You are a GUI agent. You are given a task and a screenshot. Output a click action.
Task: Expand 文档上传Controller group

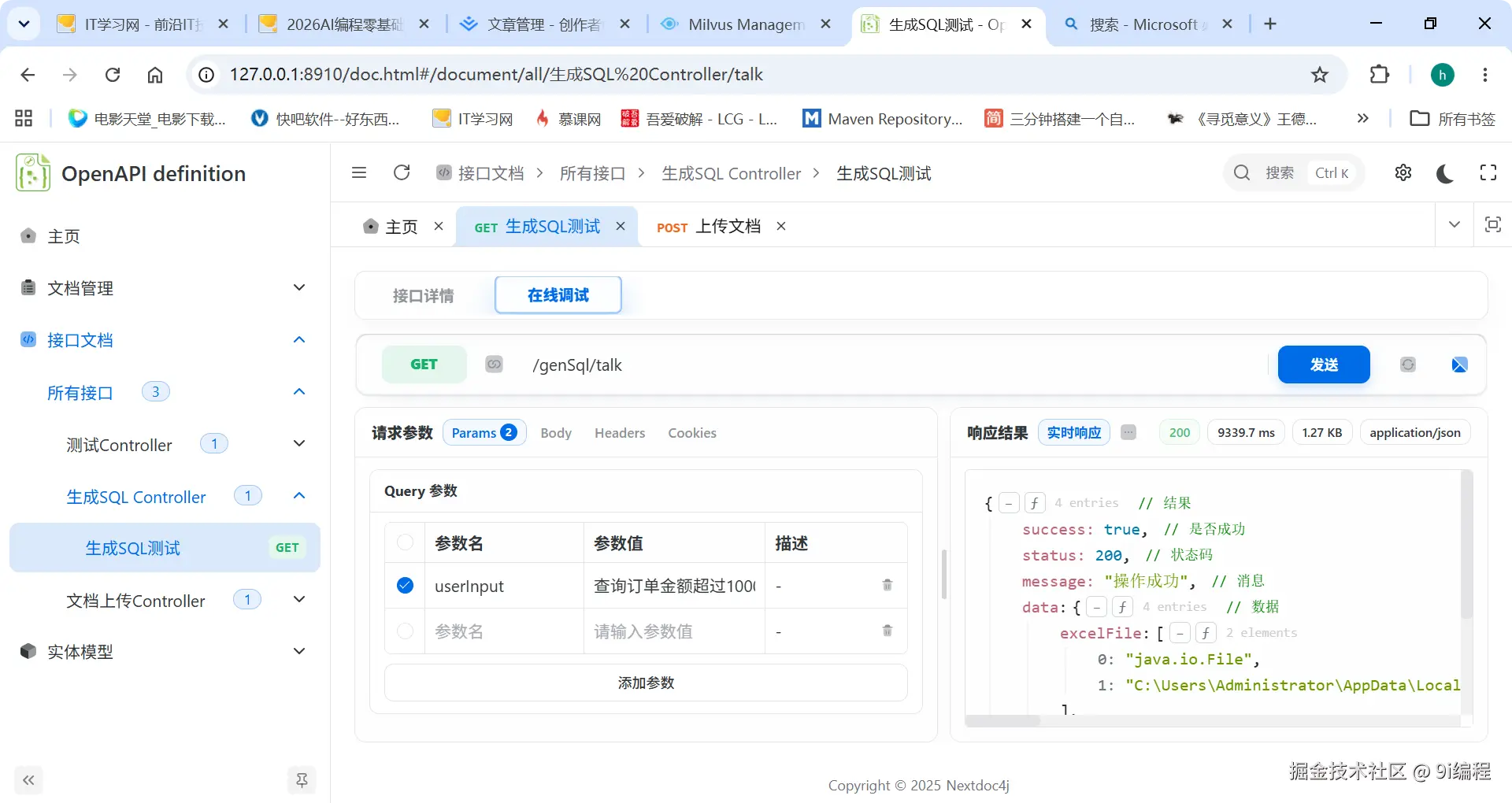(x=299, y=600)
